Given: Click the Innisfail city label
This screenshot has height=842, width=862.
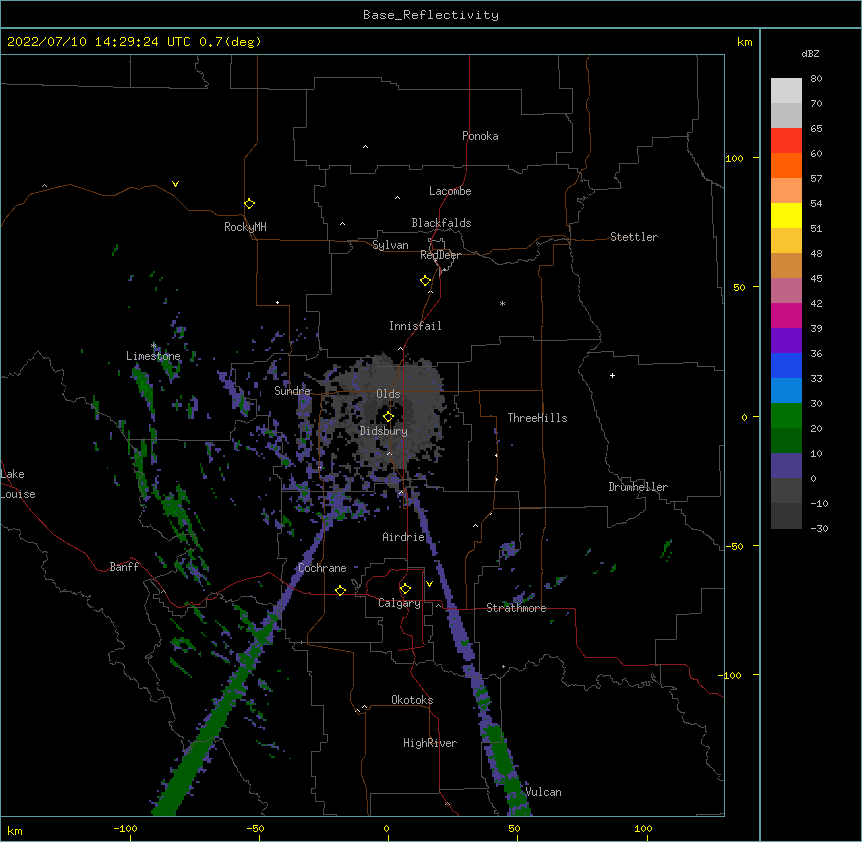Looking at the screenshot, I should (x=415, y=326).
